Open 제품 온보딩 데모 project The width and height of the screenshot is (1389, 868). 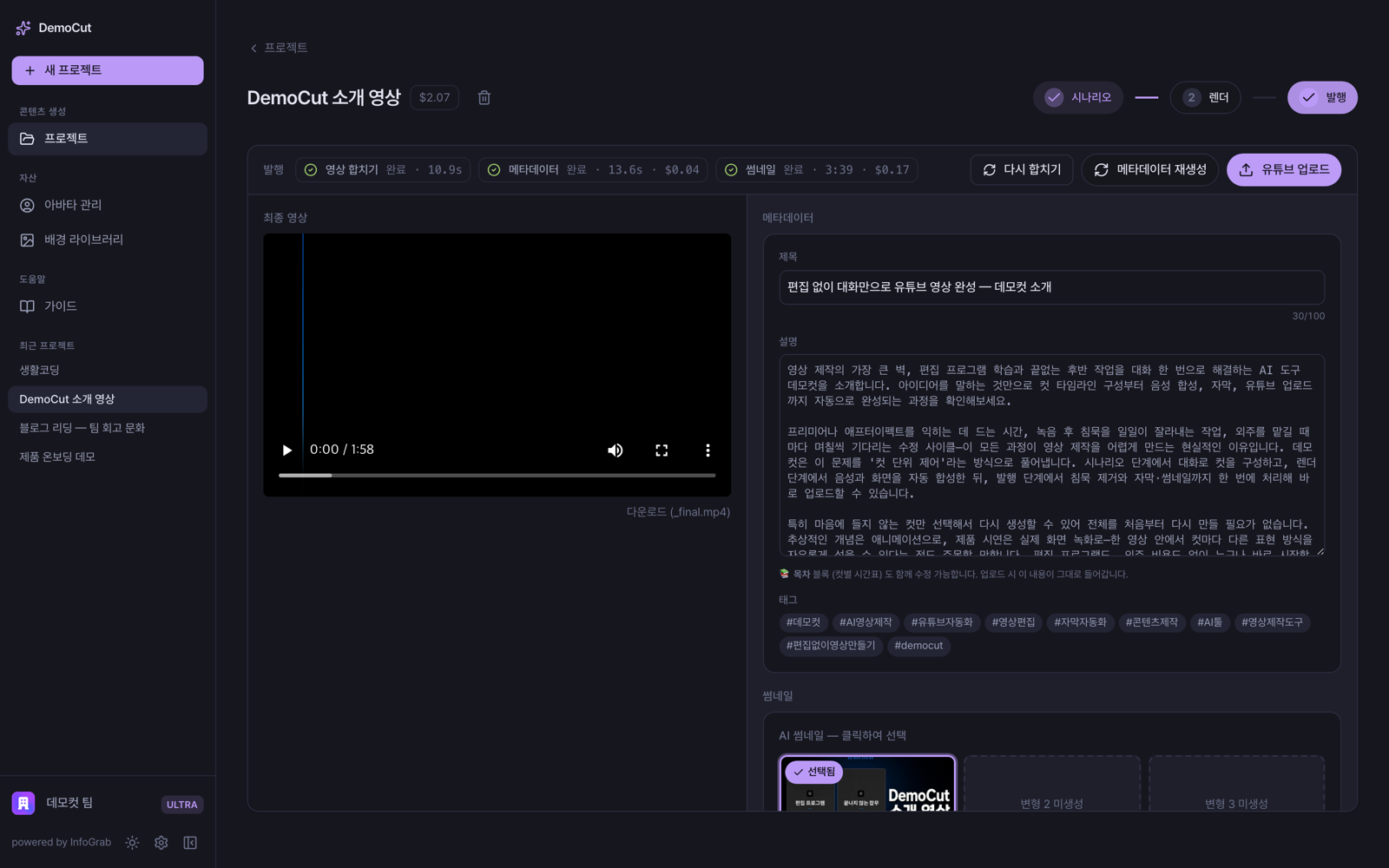108,457
